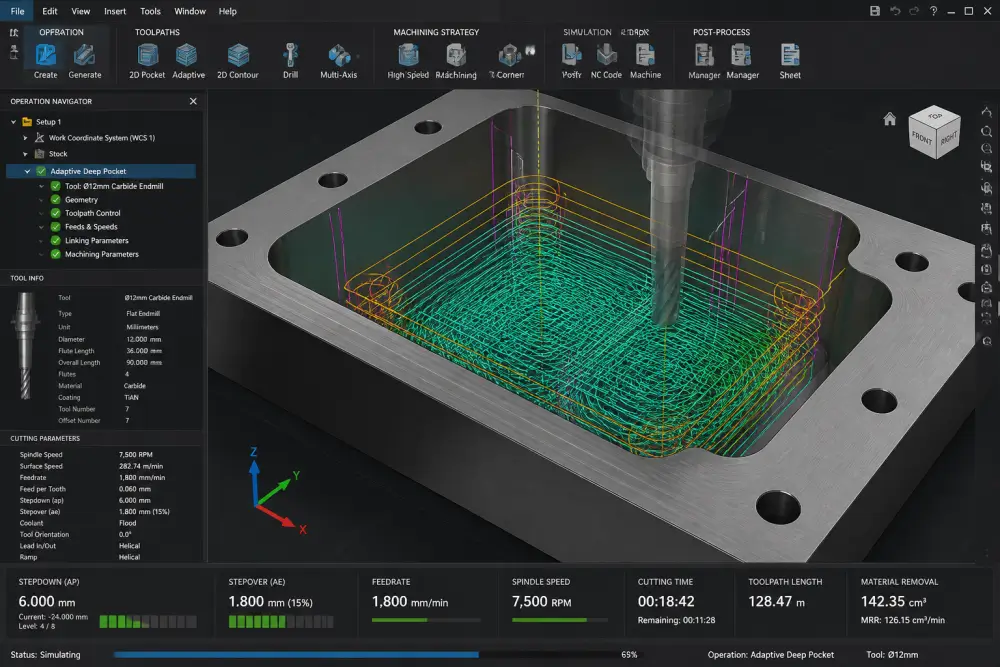Click the Stock item icon
The height and width of the screenshot is (667, 1000).
(x=40, y=154)
